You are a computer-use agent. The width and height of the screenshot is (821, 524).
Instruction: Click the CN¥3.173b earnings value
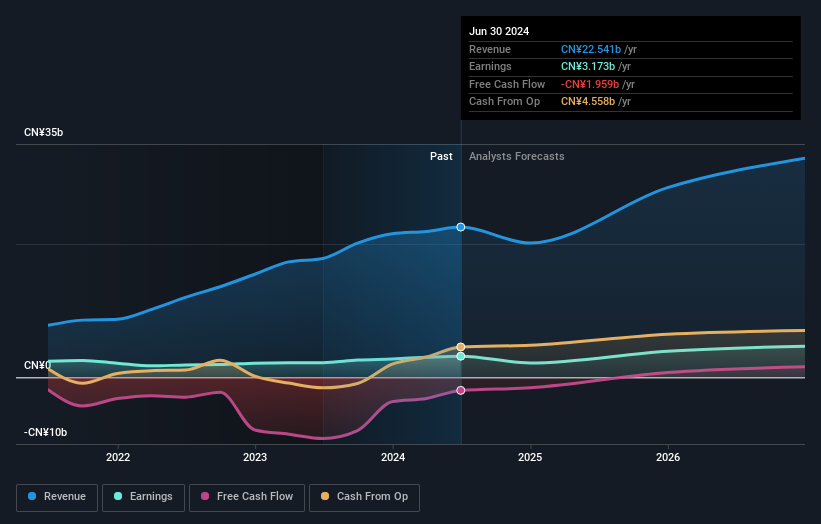tap(588, 66)
